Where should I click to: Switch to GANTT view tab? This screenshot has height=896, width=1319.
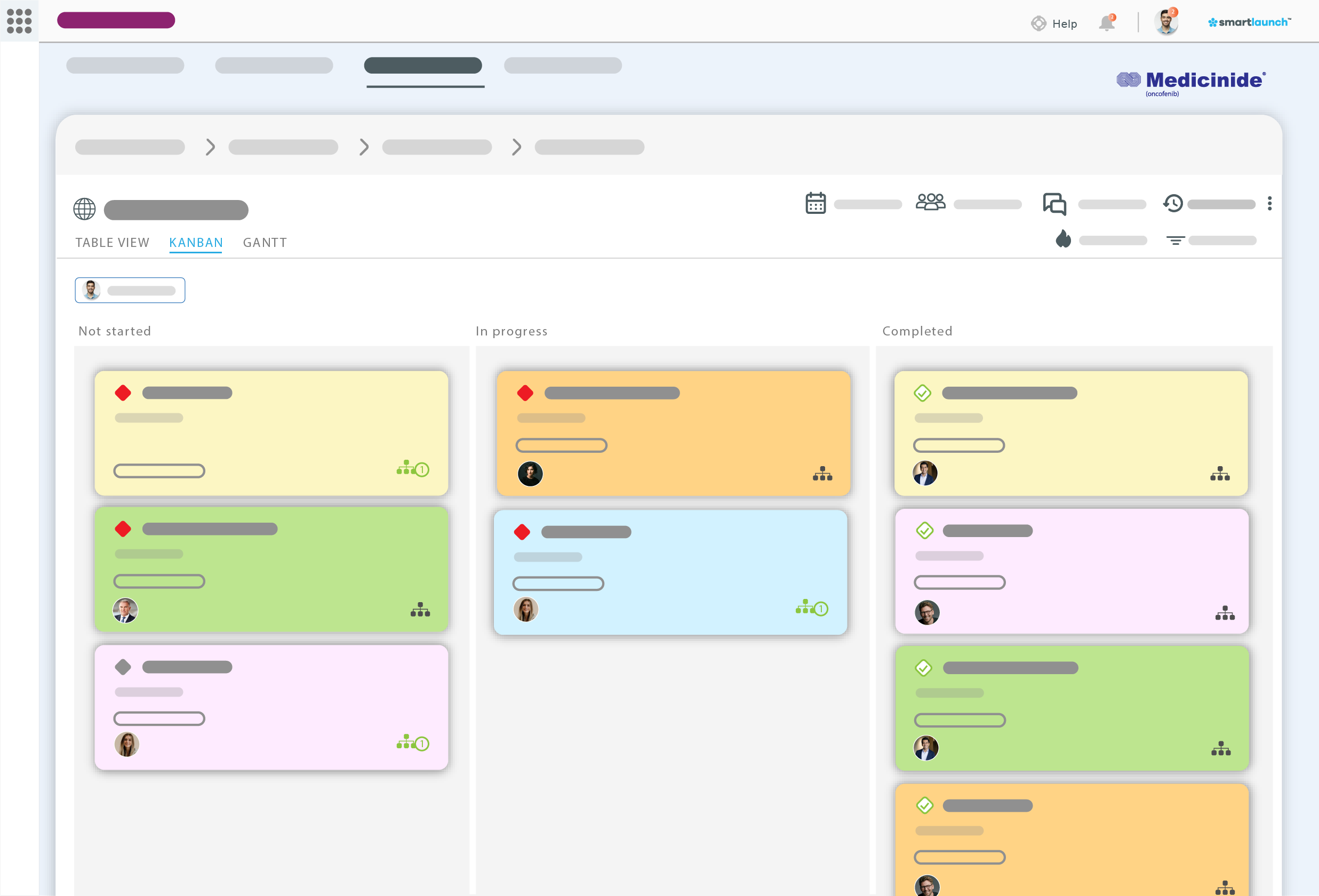tap(264, 243)
